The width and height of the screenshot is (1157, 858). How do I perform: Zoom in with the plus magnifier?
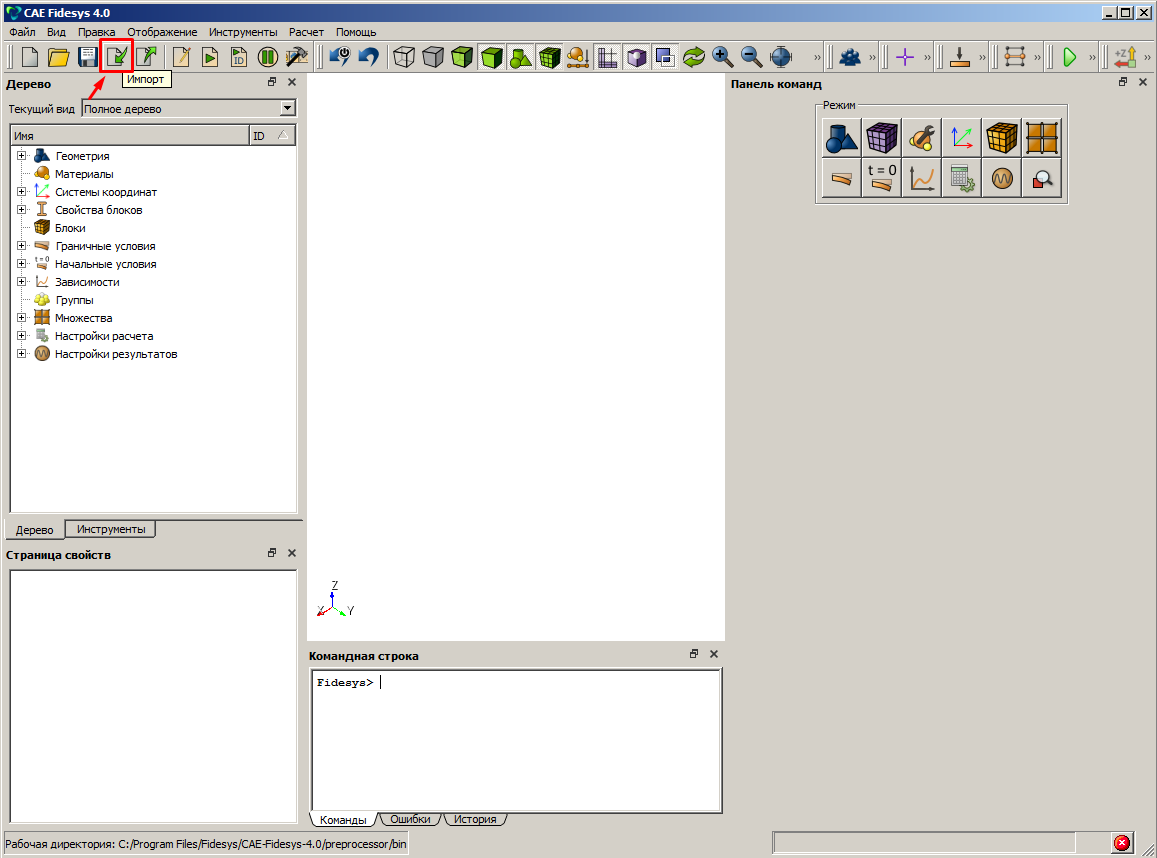tap(722, 57)
